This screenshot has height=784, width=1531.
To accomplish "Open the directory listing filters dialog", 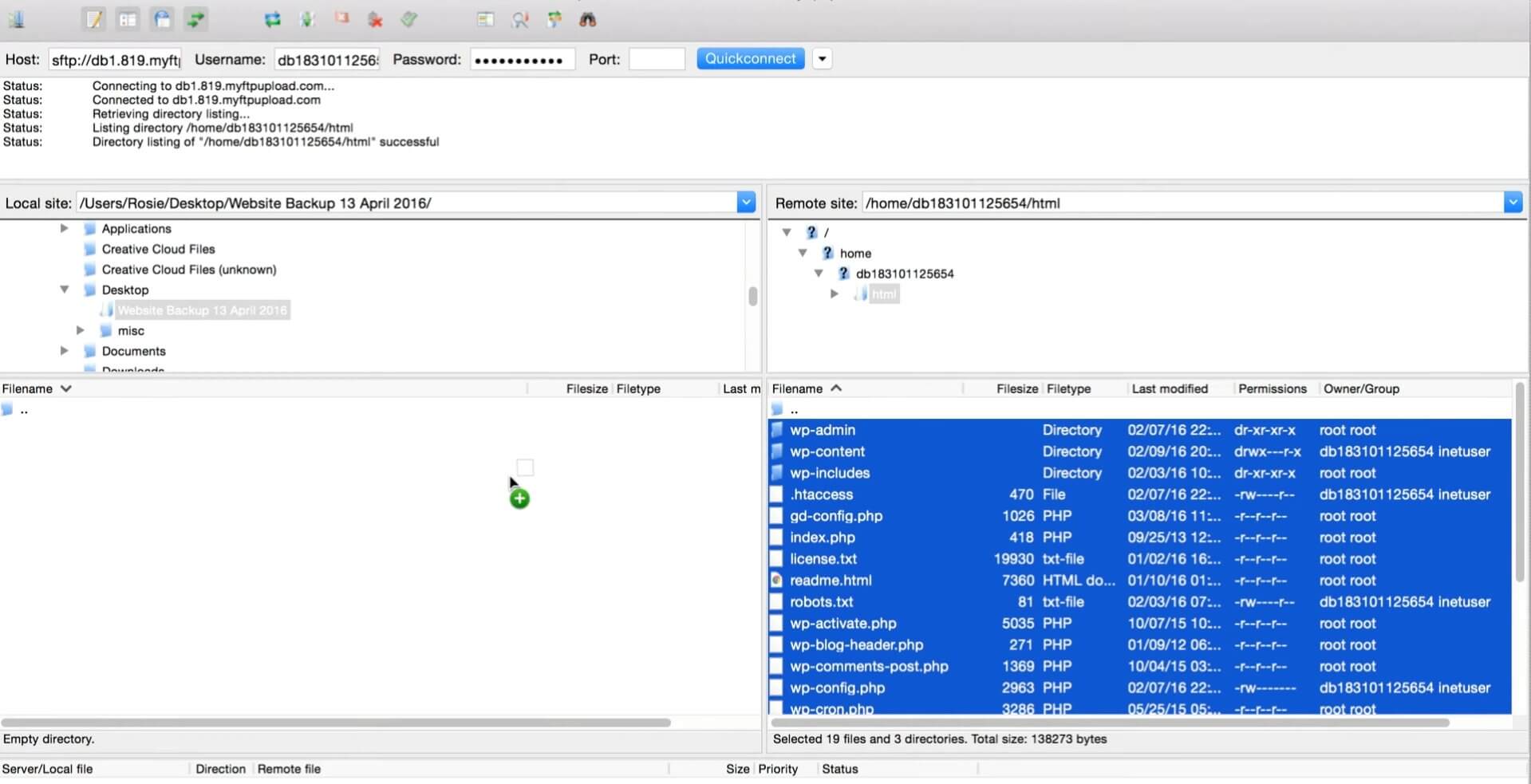I will pyautogui.click(x=485, y=19).
